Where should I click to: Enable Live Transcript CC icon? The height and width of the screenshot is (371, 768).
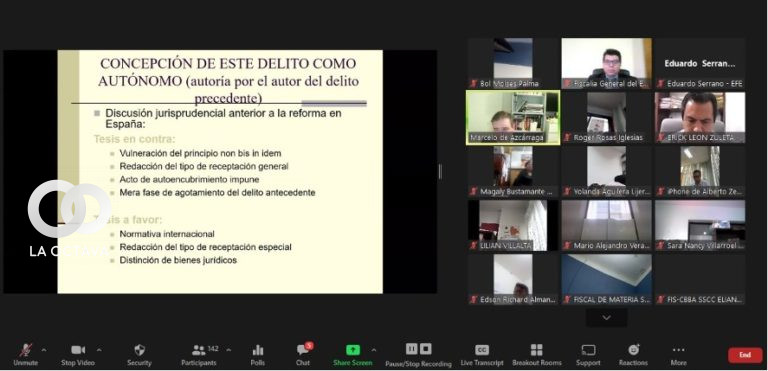tap(482, 350)
